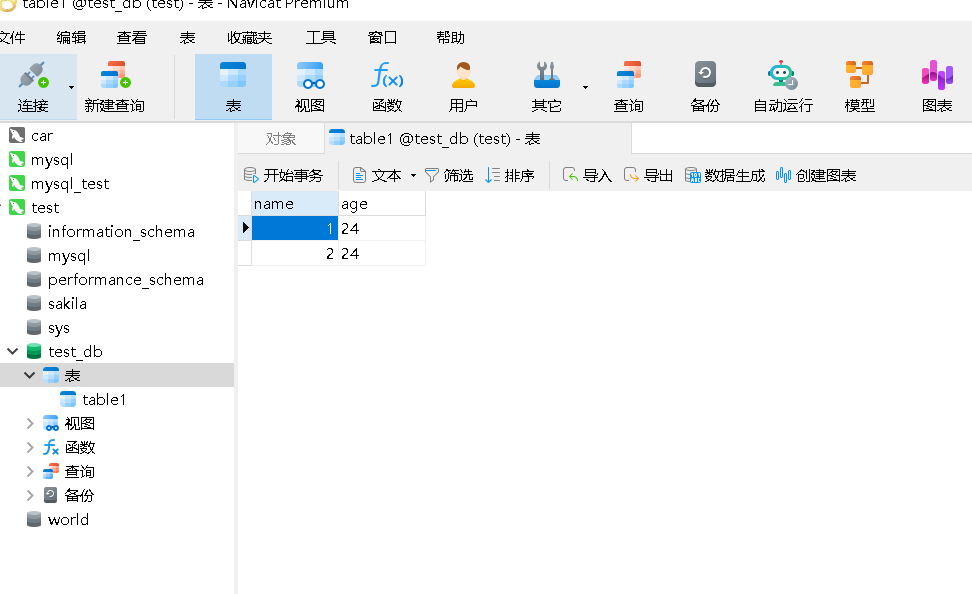Collapse the test_db database node
Image resolution: width=972 pixels, height=594 pixels.
click(12, 352)
